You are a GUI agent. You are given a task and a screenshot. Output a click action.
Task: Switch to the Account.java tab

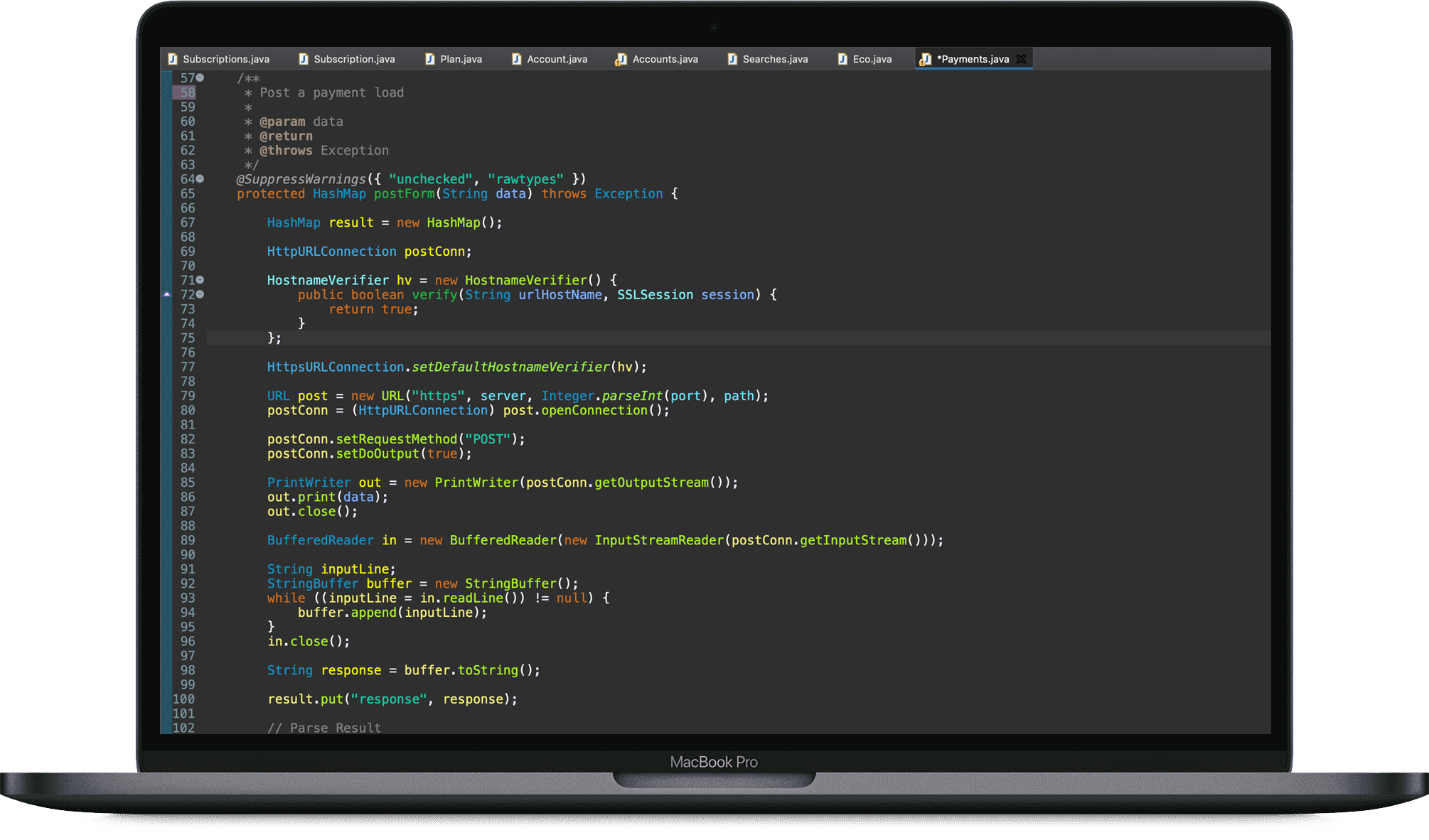556,59
